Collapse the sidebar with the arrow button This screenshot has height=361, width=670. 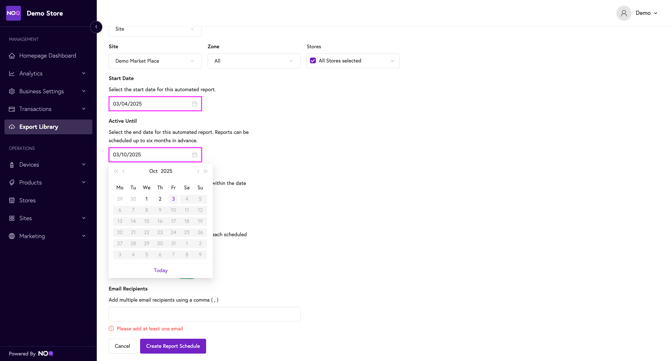pos(96,27)
